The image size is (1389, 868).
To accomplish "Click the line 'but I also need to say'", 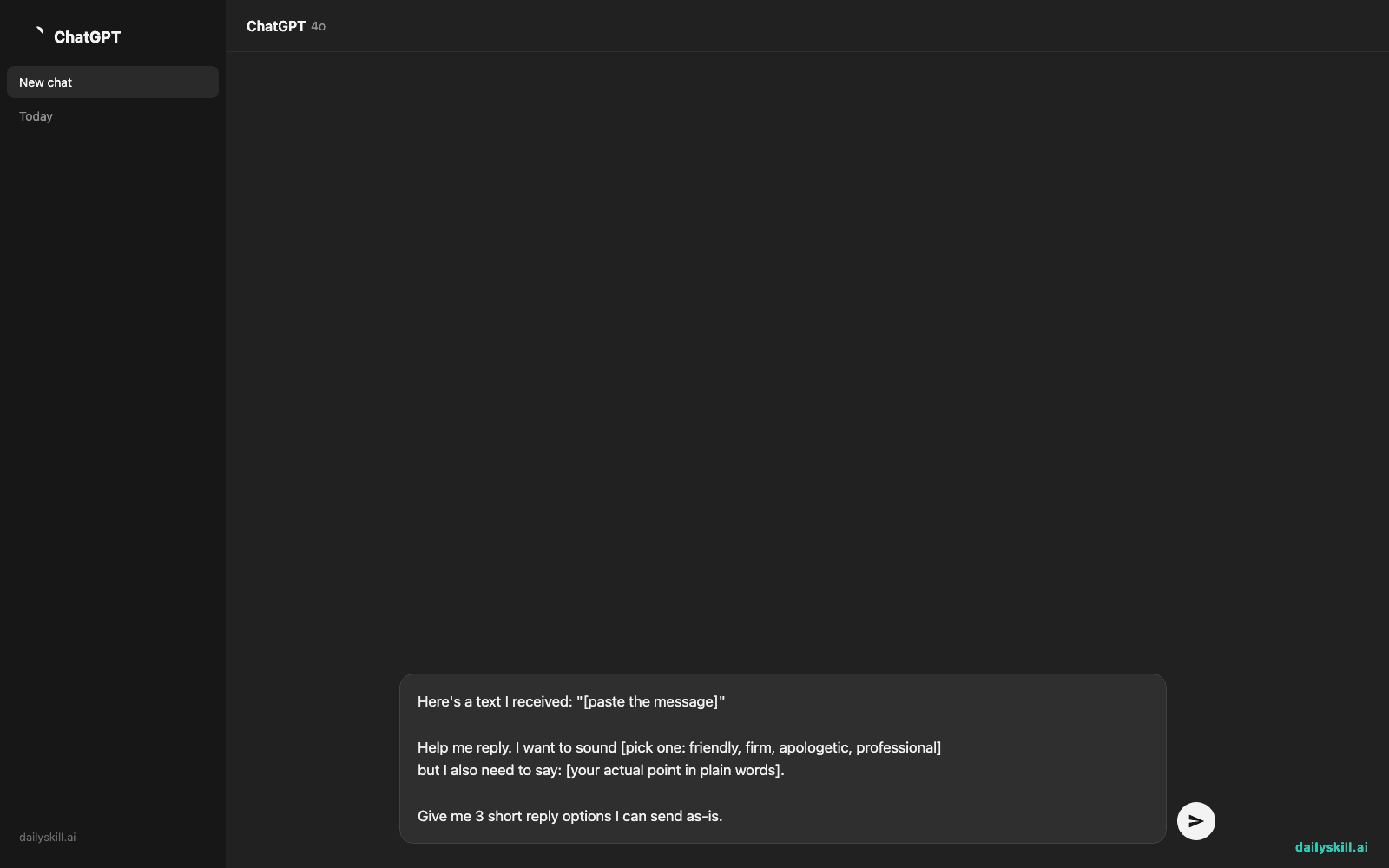I will pyautogui.click(x=601, y=770).
